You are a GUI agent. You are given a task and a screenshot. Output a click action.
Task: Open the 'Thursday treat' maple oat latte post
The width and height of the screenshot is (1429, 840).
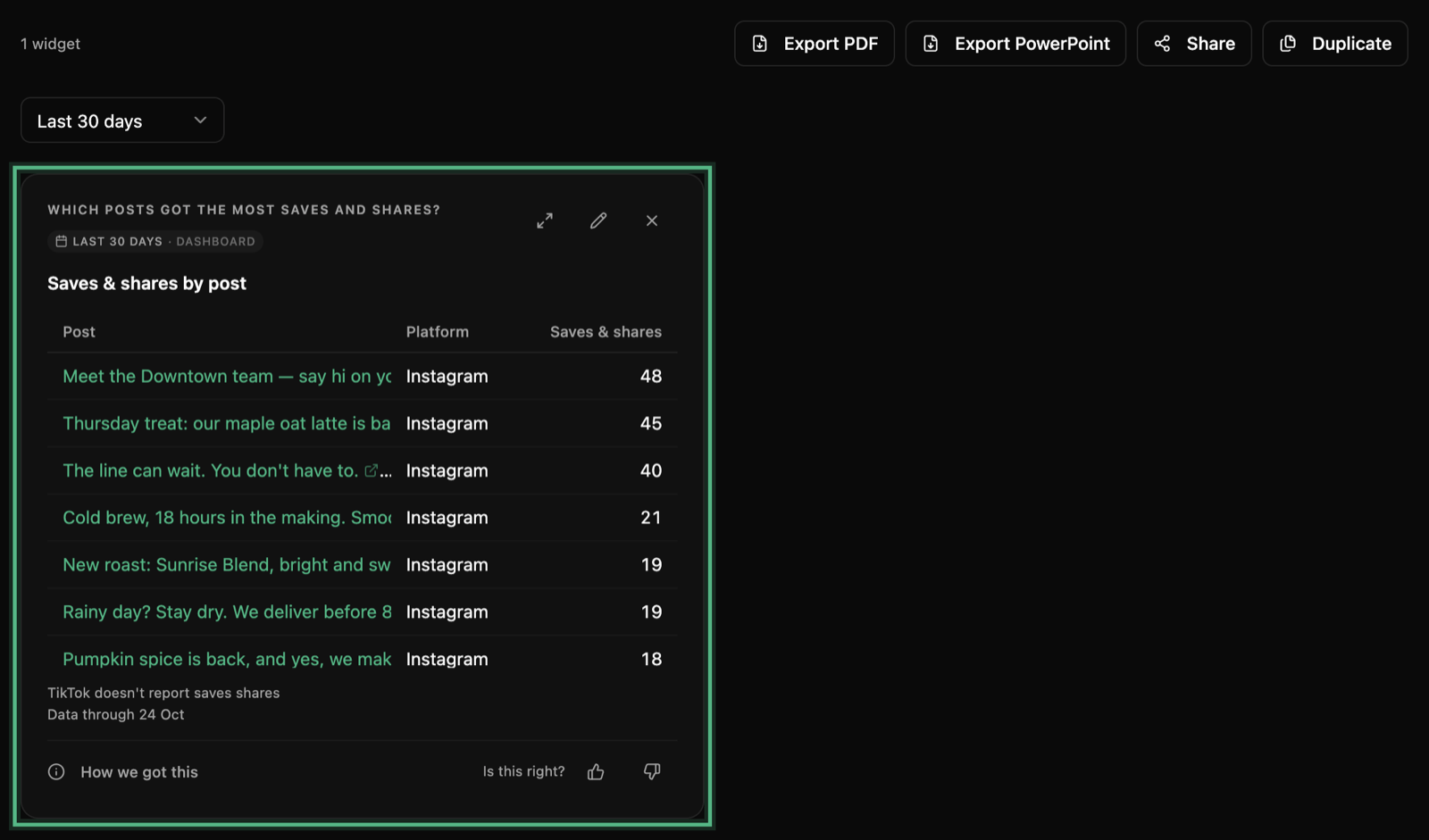coord(227,424)
